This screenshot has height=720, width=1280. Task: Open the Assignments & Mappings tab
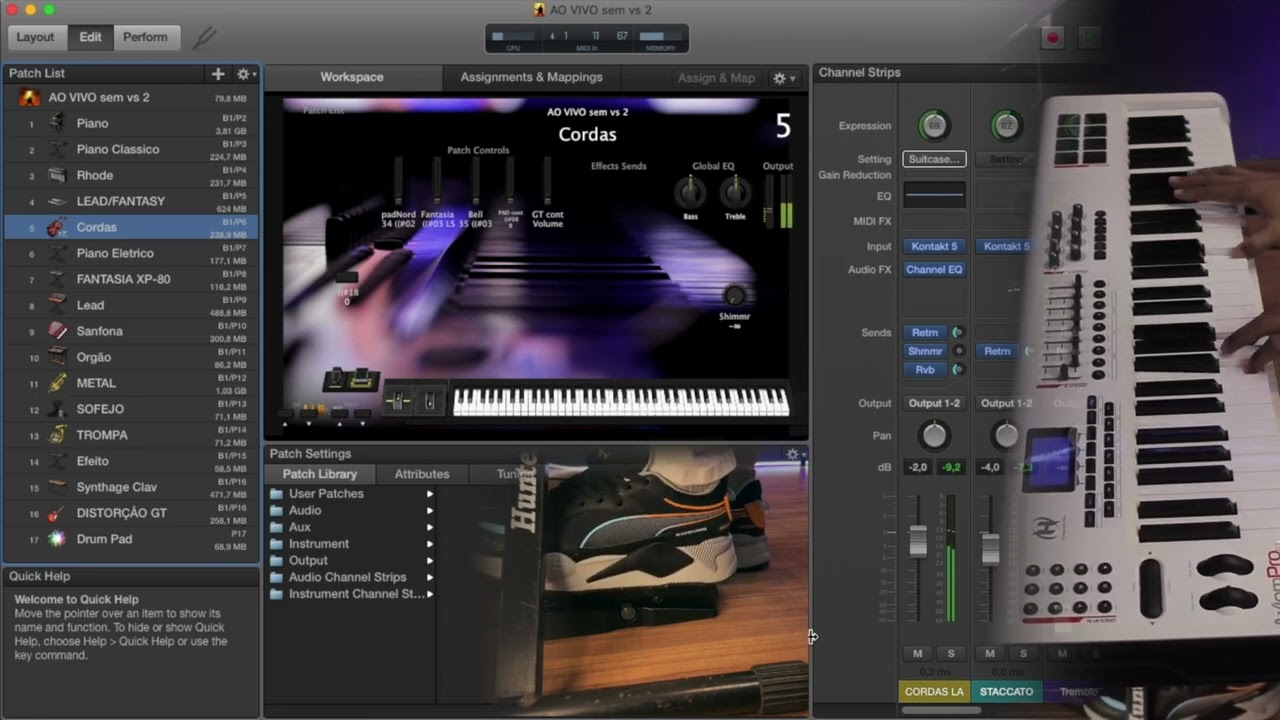(531, 77)
